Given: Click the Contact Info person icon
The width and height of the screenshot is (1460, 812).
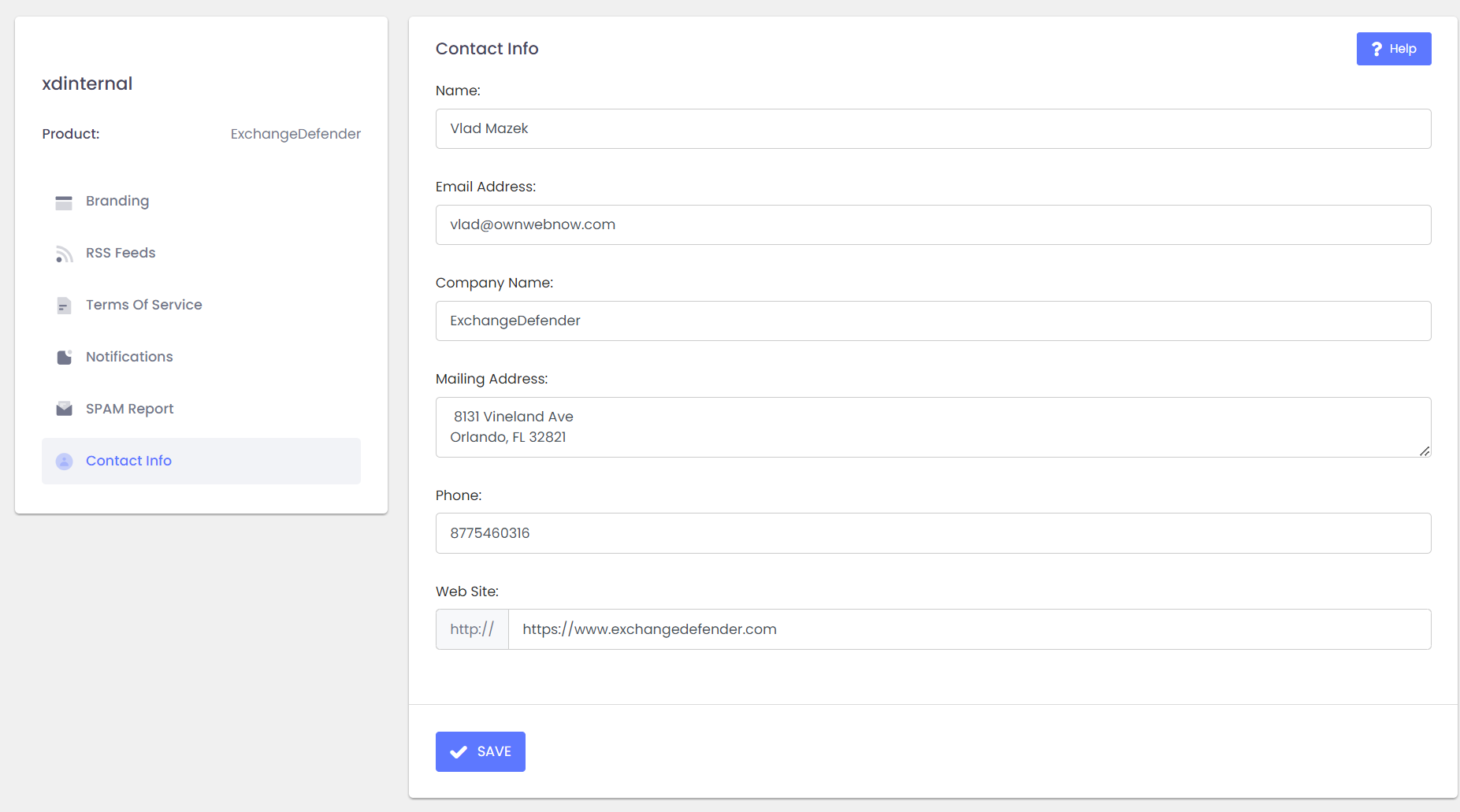Looking at the screenshot, I should 64,462.
